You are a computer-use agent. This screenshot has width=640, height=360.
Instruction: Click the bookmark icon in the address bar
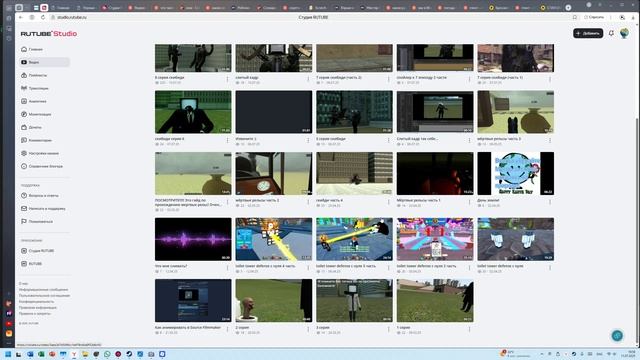pyautogui.click(x=575, y=17)
